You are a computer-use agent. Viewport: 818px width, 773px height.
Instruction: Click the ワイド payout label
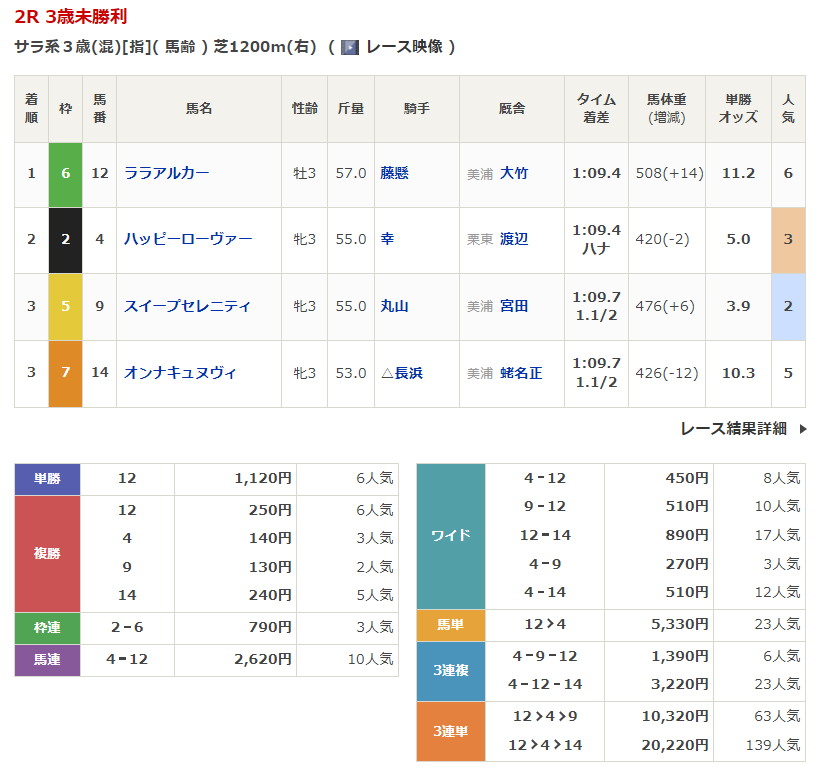450,535
